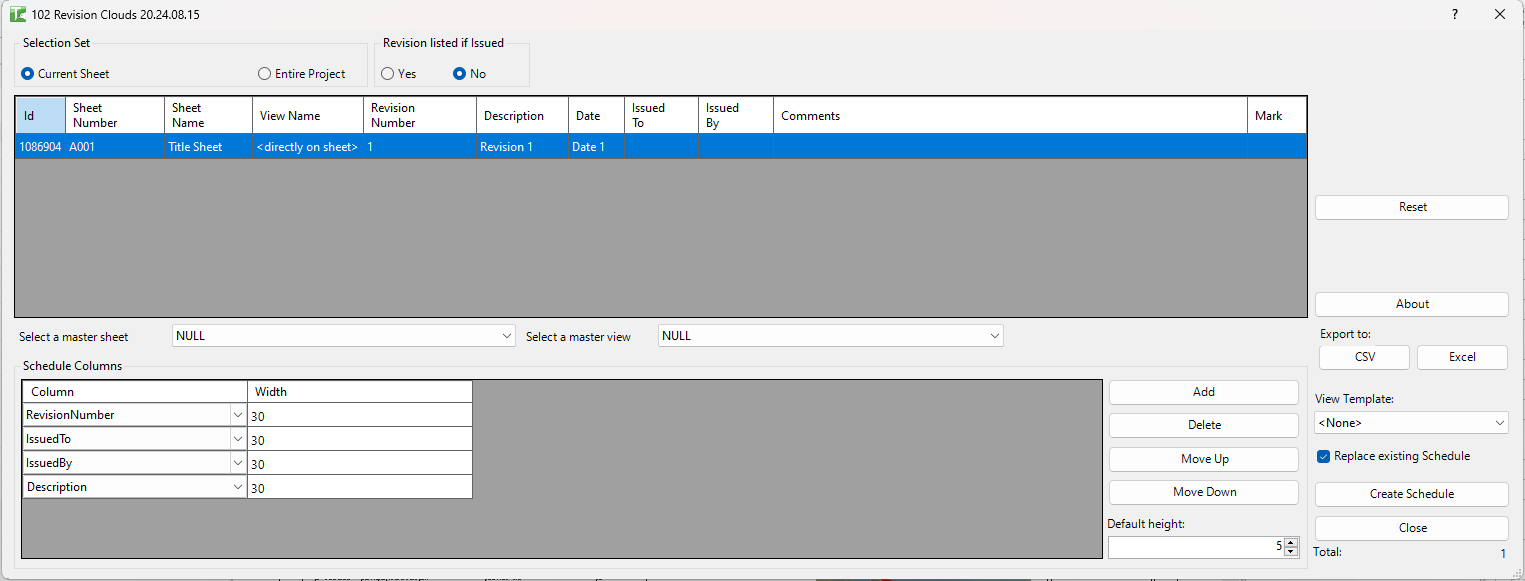Viewport: 1525px width, 581px height.
Task: Open the View Template dropdown
Action: tap(1498, 422)
